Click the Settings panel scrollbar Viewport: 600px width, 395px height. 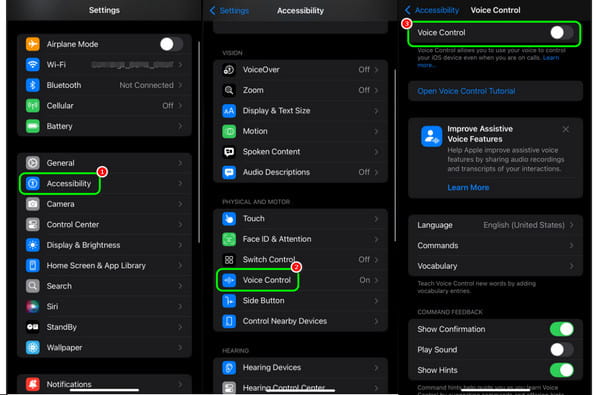pos(199,142)
